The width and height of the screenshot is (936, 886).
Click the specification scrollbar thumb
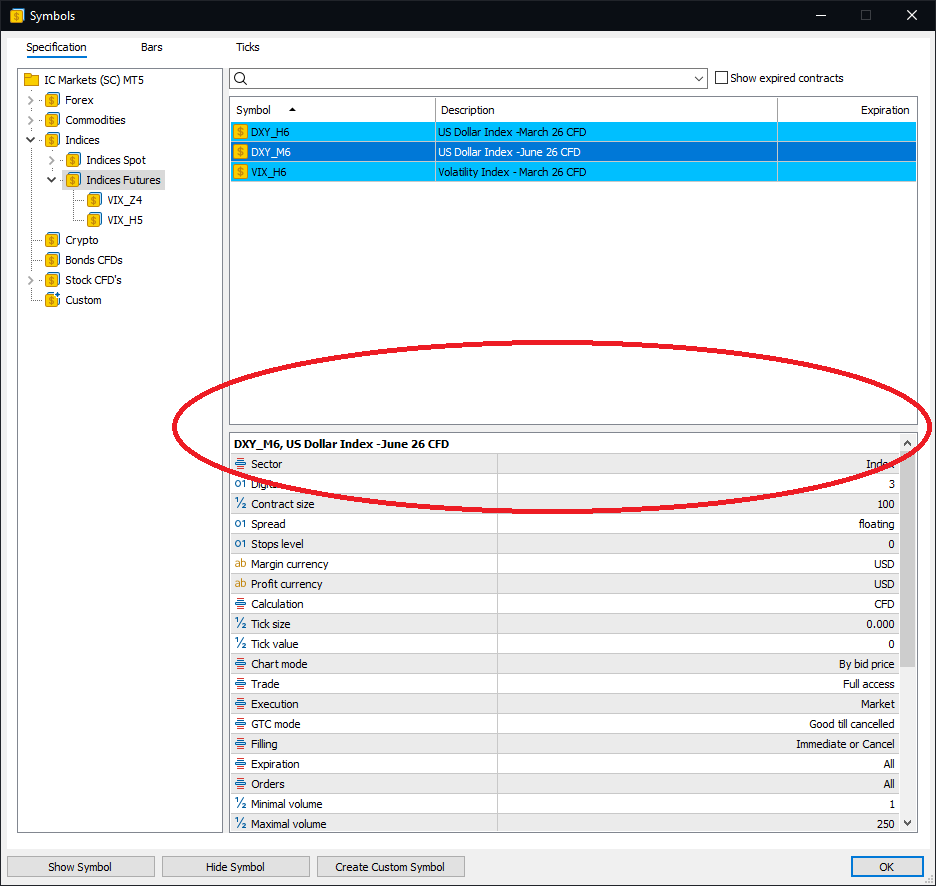(907, 559)
